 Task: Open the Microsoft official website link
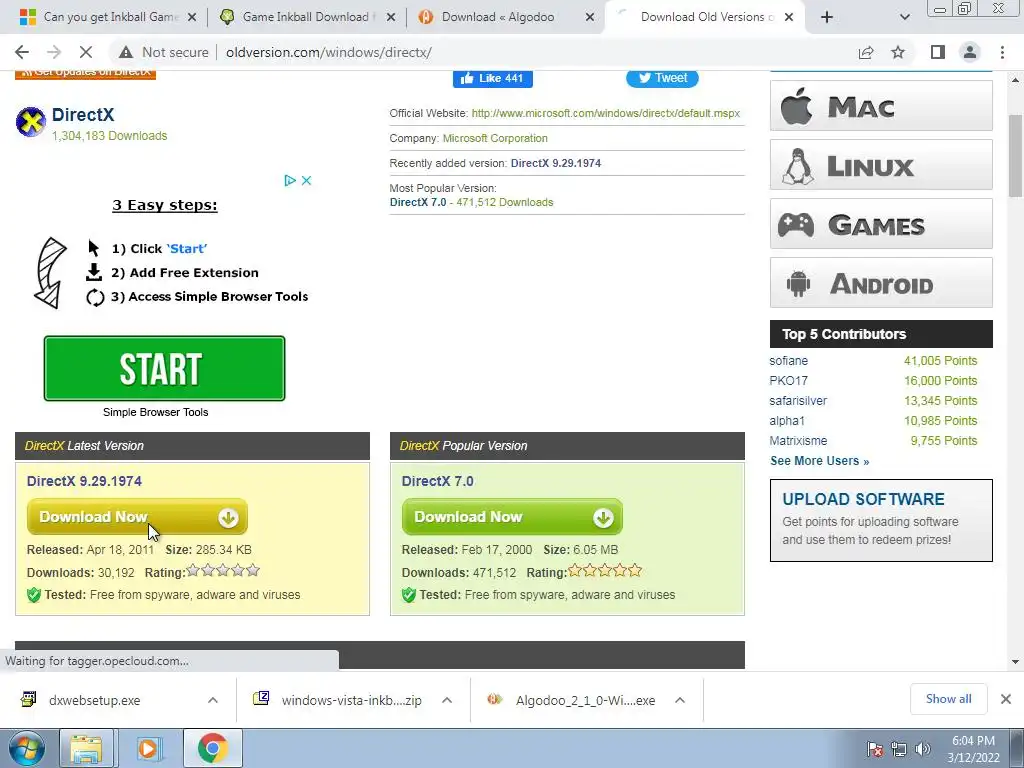click(605, 113)
